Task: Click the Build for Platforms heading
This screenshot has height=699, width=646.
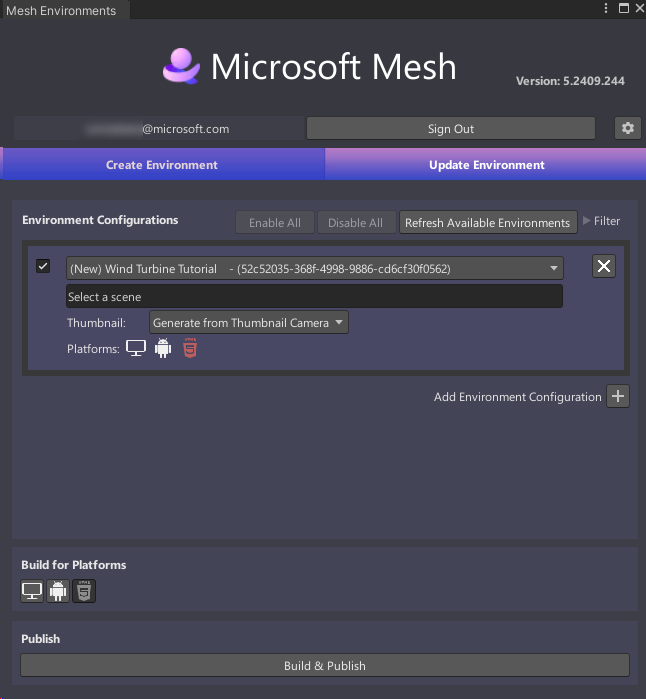Action: pos(74,565)
